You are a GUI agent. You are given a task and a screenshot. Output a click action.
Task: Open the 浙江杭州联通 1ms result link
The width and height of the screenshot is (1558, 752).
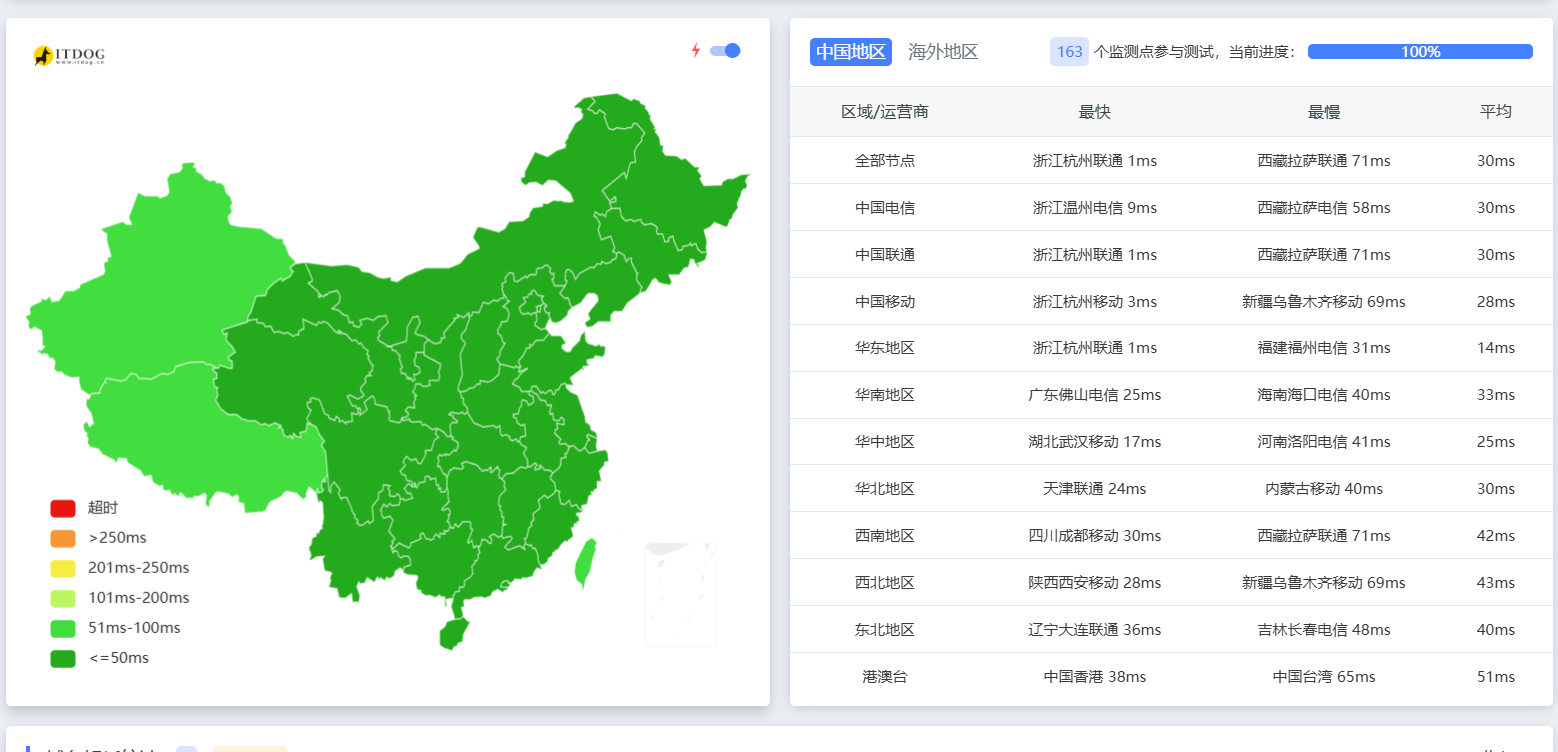tap(1095, 160)
